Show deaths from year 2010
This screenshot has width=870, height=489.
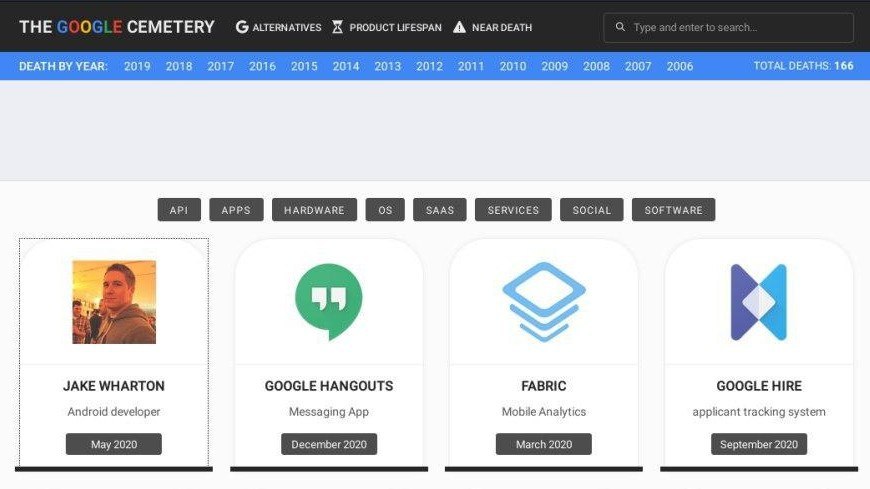(x=513, y=66)
